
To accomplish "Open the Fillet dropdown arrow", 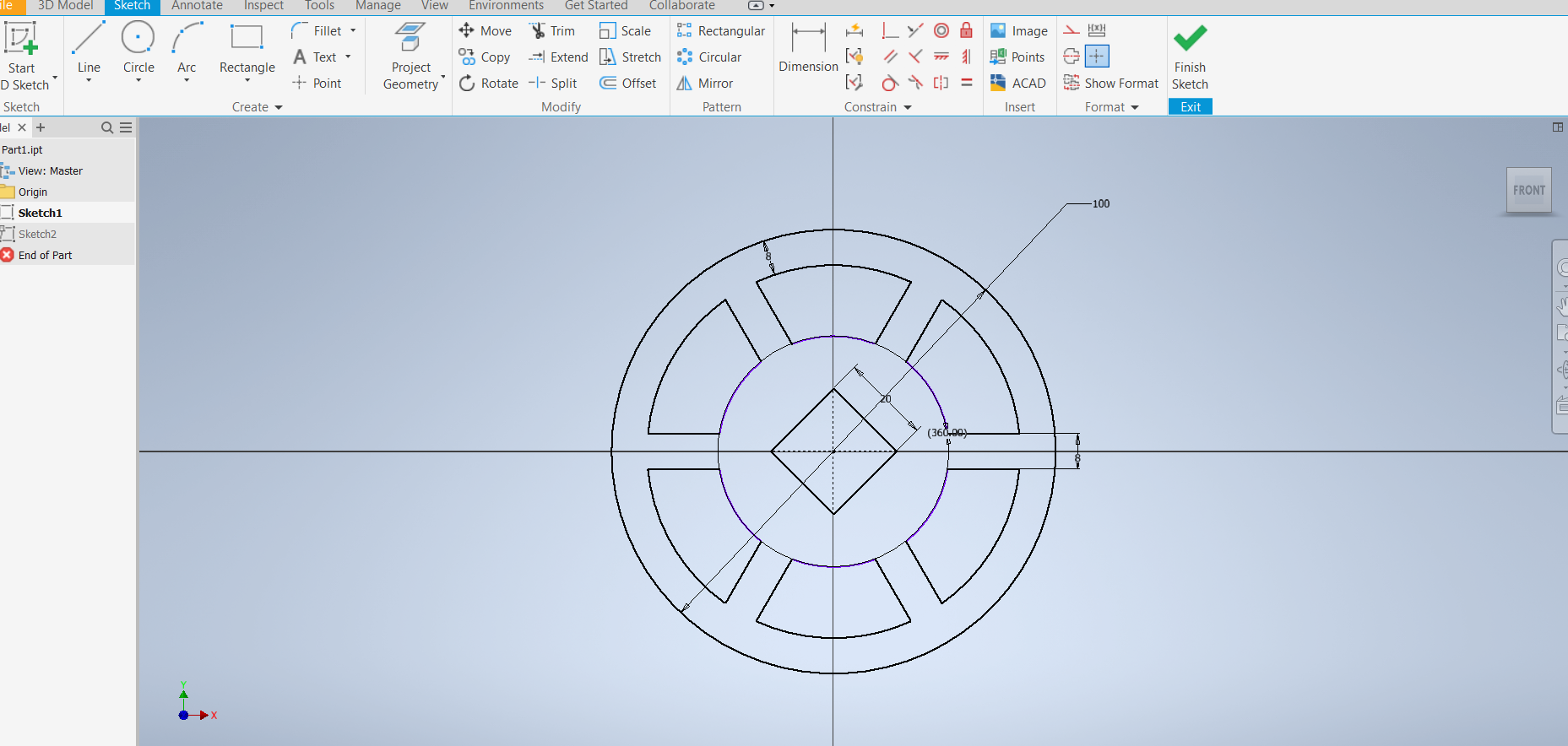I will point(353,31).
